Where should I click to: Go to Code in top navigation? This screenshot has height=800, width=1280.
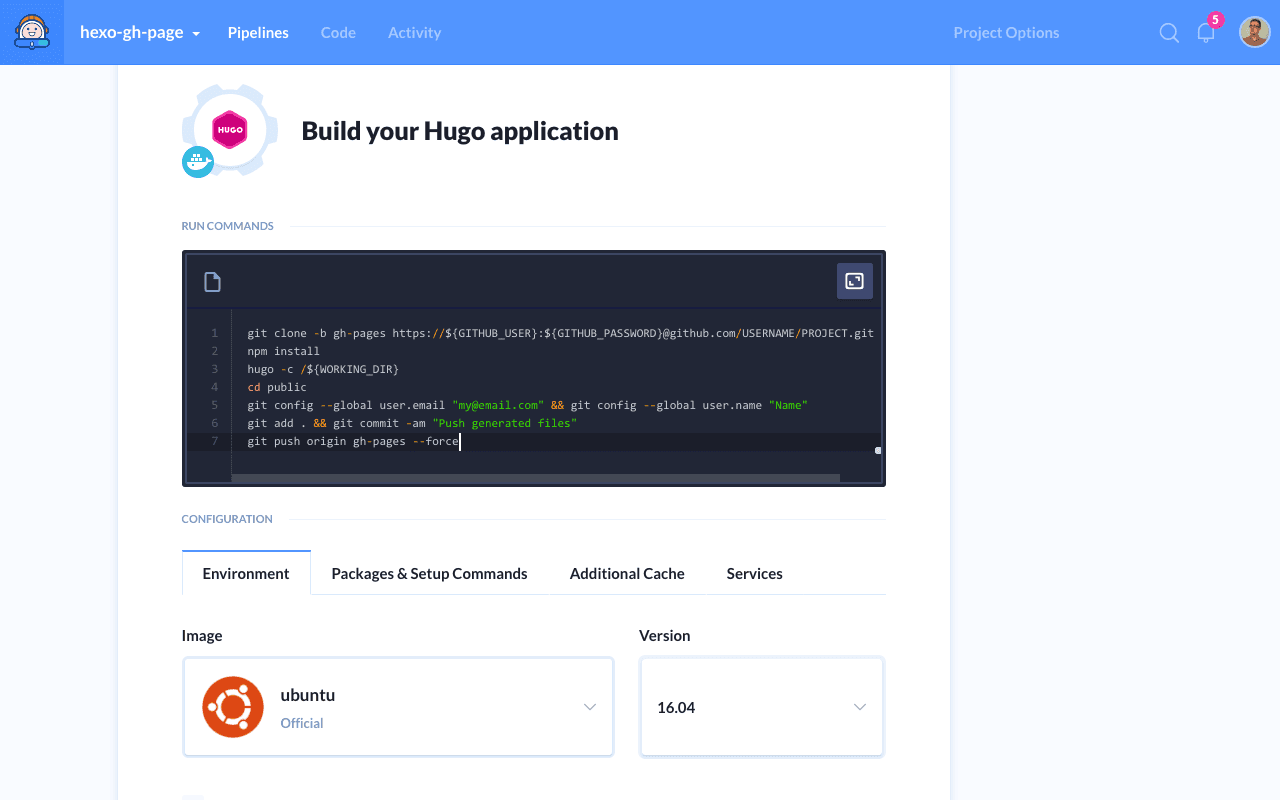point(338,32)
